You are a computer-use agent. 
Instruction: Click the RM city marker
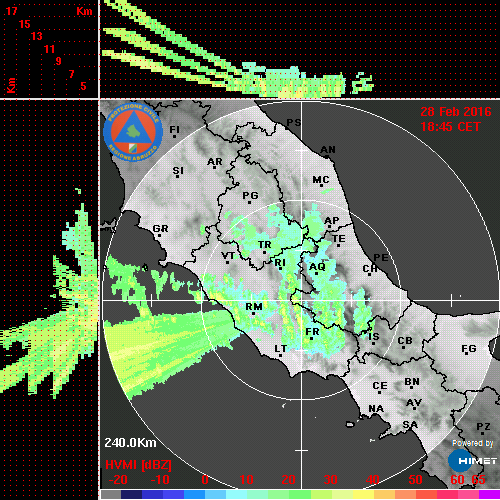[x=254, y=314]
